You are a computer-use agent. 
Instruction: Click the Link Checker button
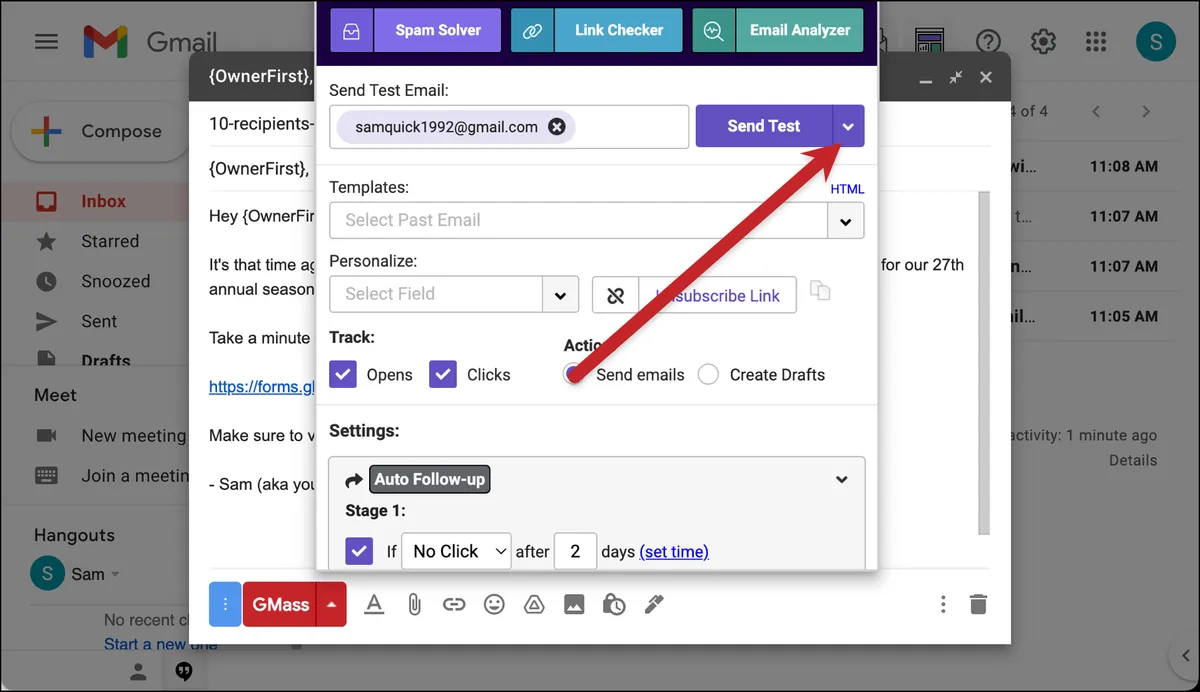point(619,30)
